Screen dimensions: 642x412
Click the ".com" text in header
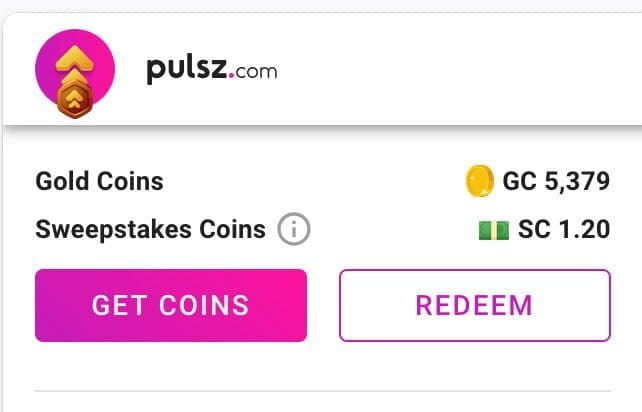(x=256, y=72)
